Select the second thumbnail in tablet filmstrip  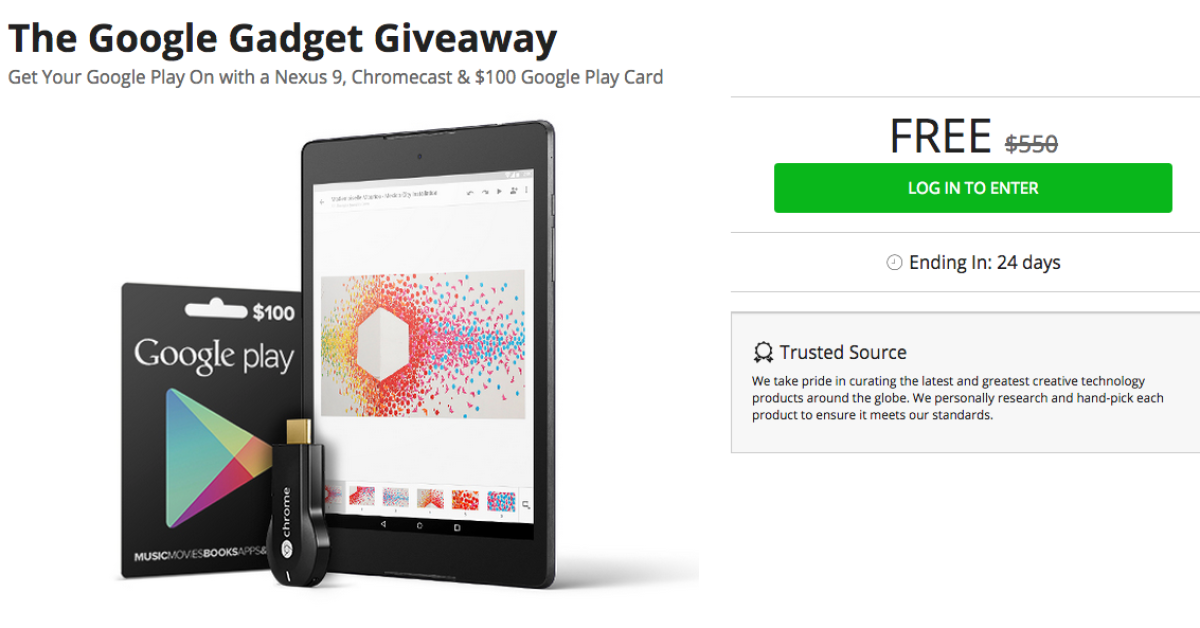361,497
